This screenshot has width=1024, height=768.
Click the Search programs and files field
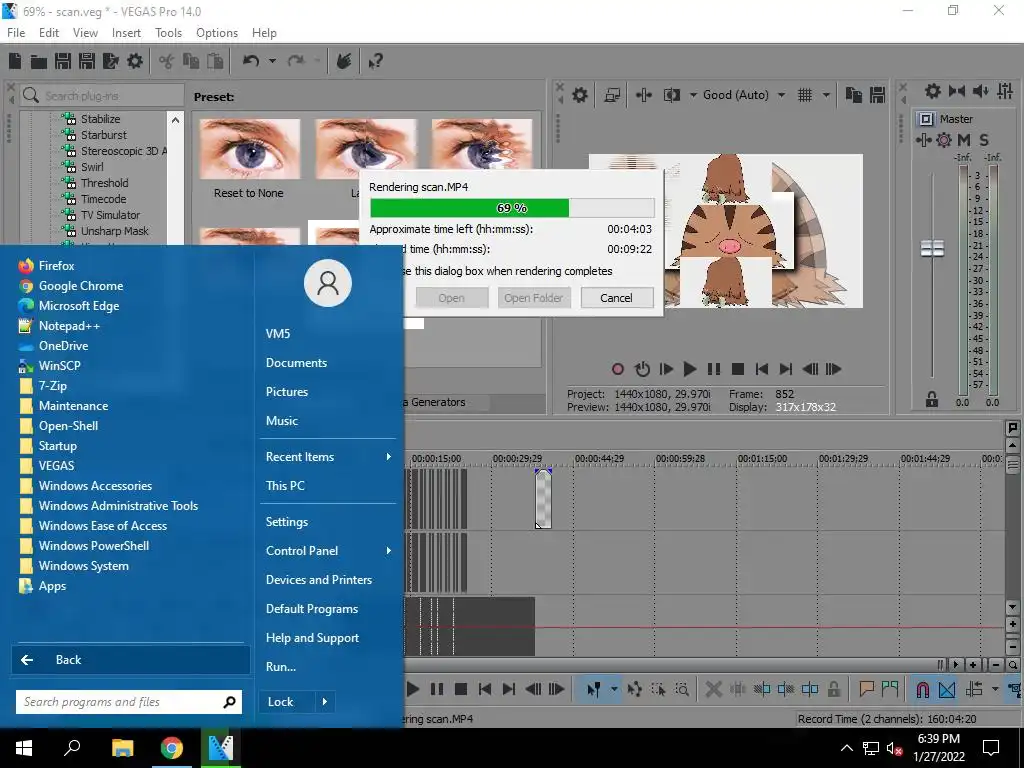tap(129, 702)
